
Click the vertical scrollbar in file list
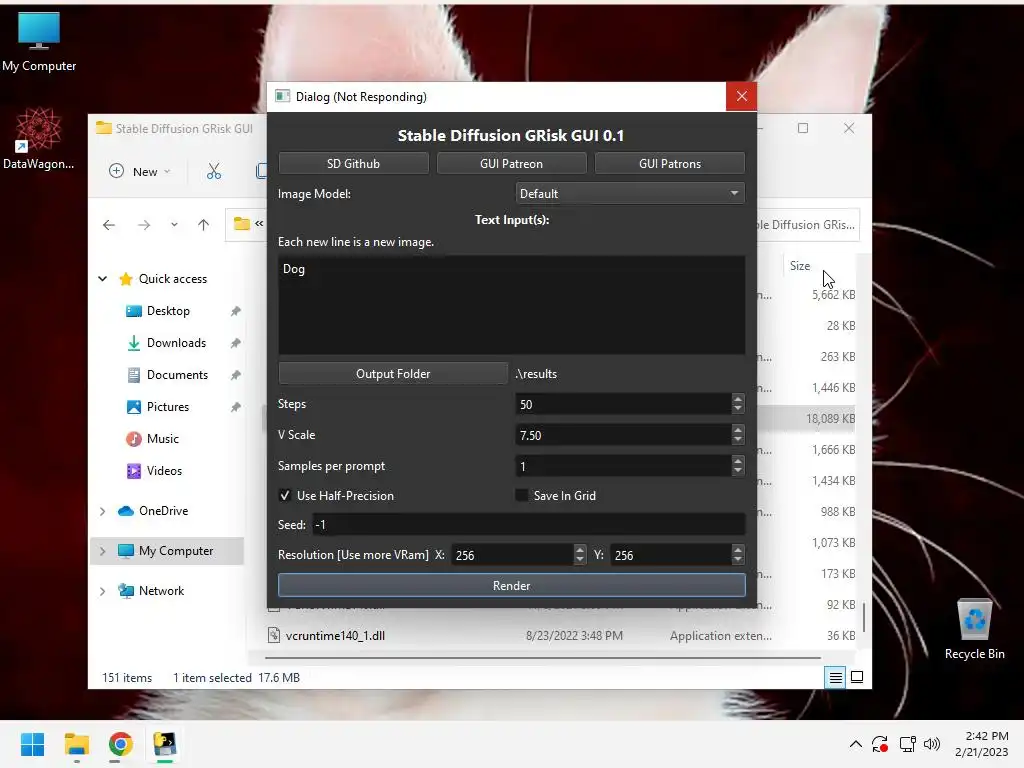tap(865, 617)
